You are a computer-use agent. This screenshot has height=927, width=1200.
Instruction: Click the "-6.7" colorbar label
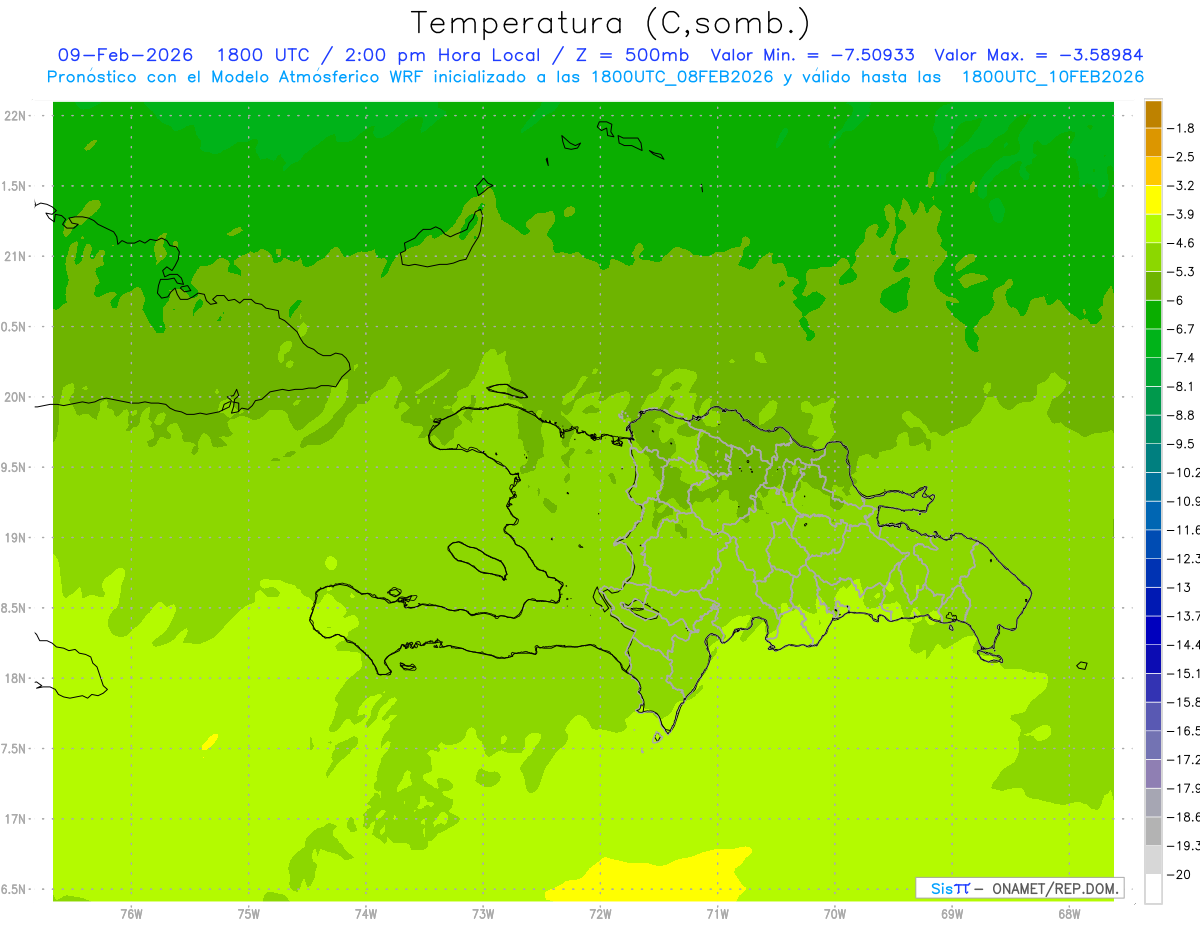pyautogui.click(x=1181, y=329)
